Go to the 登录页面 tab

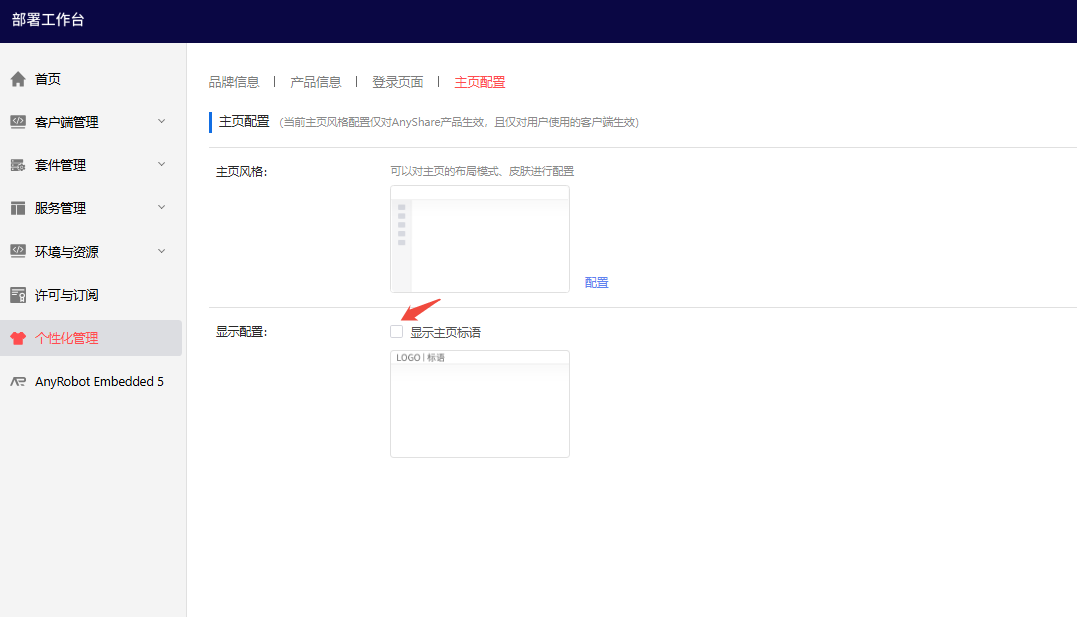click(x=398, y=82)
